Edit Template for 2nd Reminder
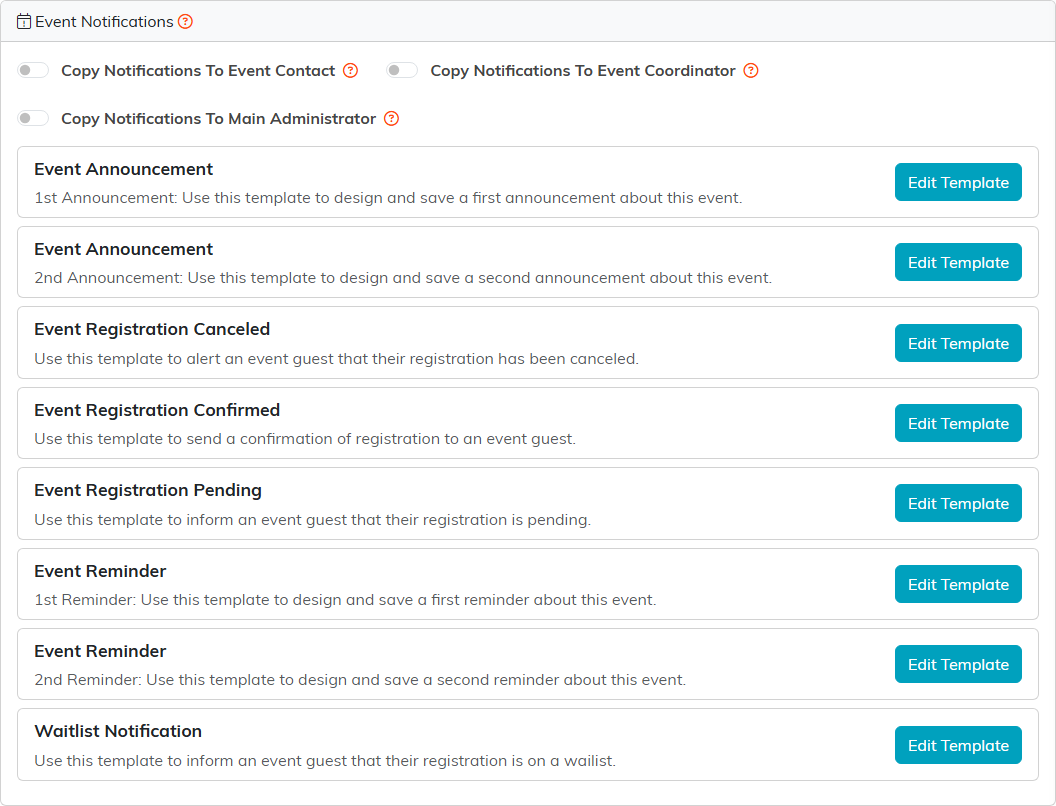The image size is (1056, 806). [958, 665]
